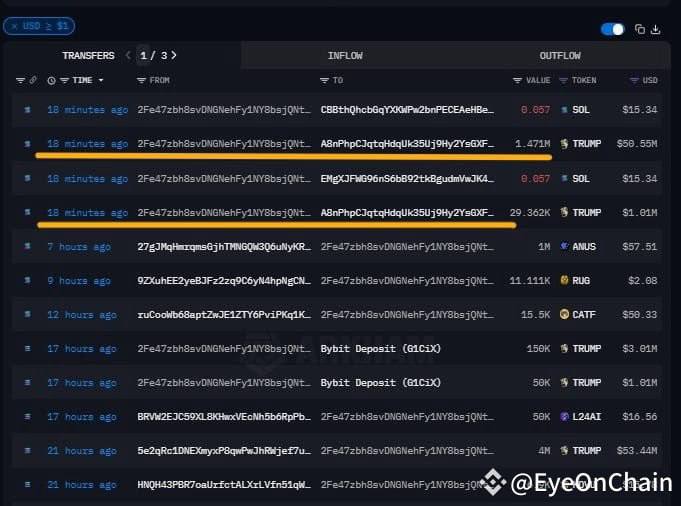Viewport: 681px width, 506px height.
Task: Go to previous transfers page
Action: coord(127,55)
